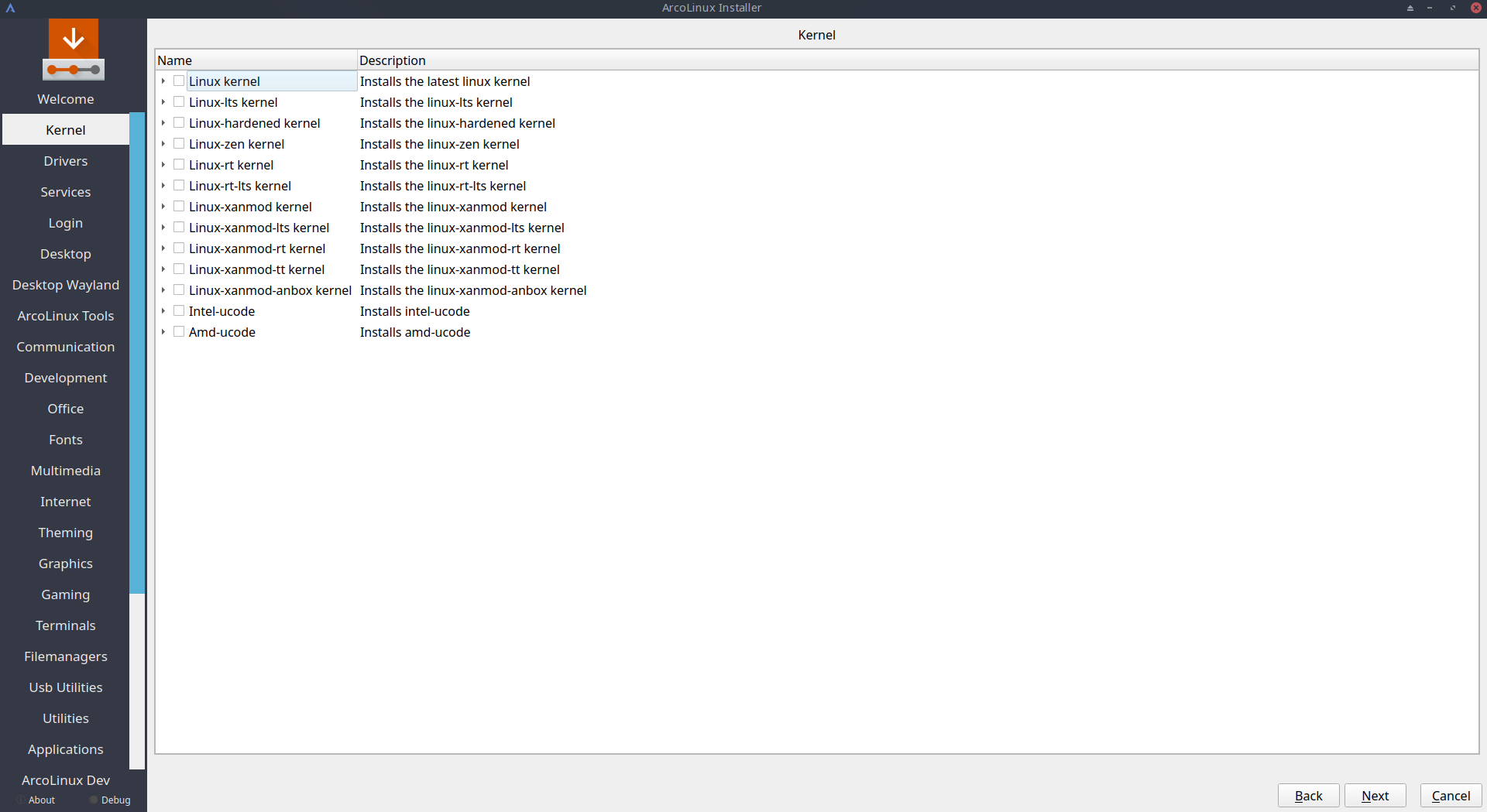Select the ArcoLinux Tools step
1487x812 pixels.
[x=66, y=316]
